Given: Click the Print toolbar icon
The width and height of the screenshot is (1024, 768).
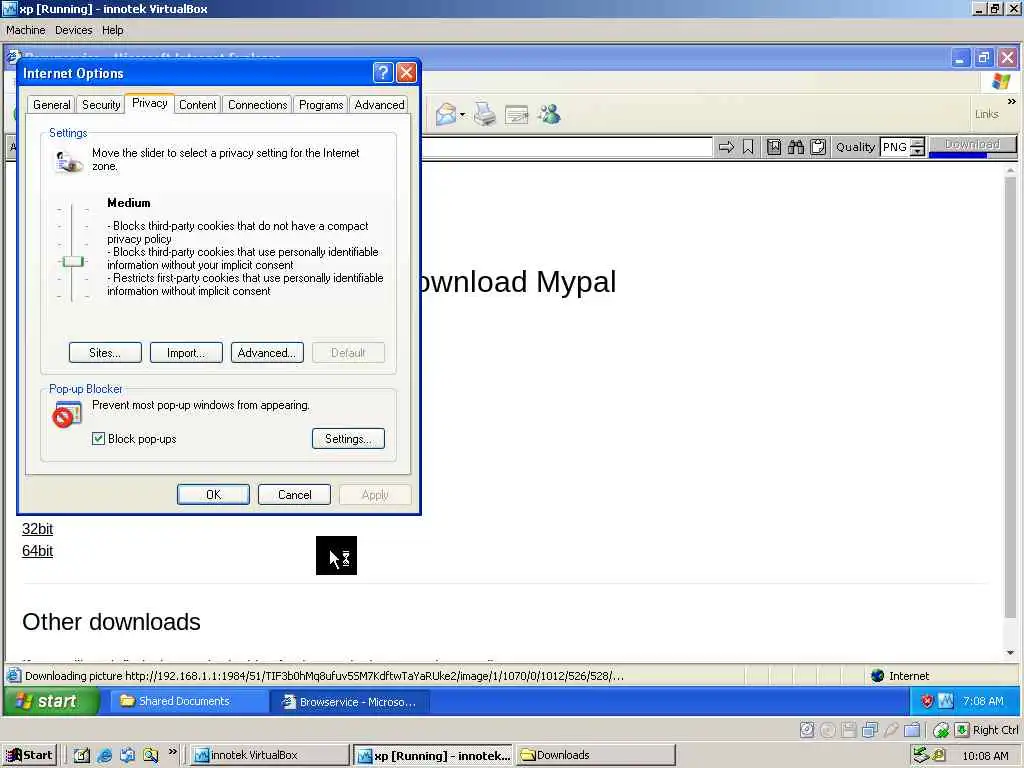Looking at the screenshot, I should click(x=484, y=114).
